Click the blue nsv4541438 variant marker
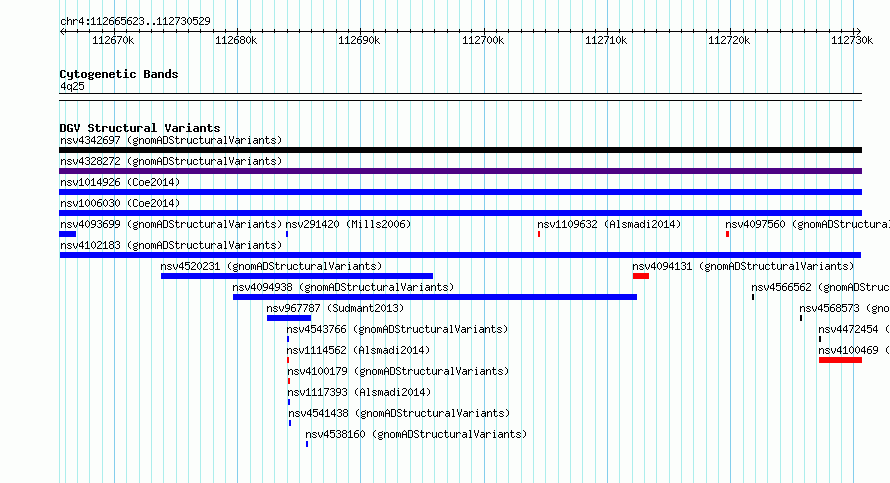The image size is (890, 483). pyautogui.click(x=290, y=423)
